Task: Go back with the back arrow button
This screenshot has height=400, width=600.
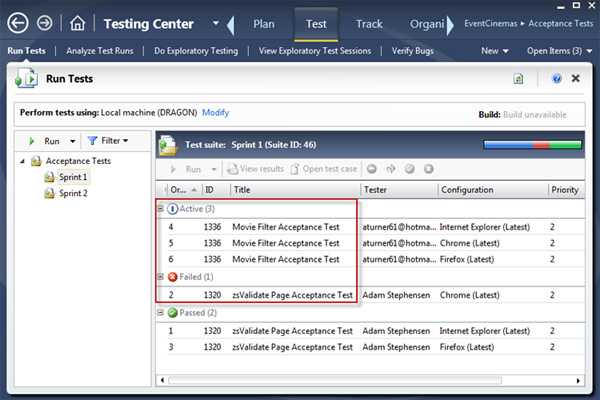Action: pyautogui.click(x=16, y=22)
